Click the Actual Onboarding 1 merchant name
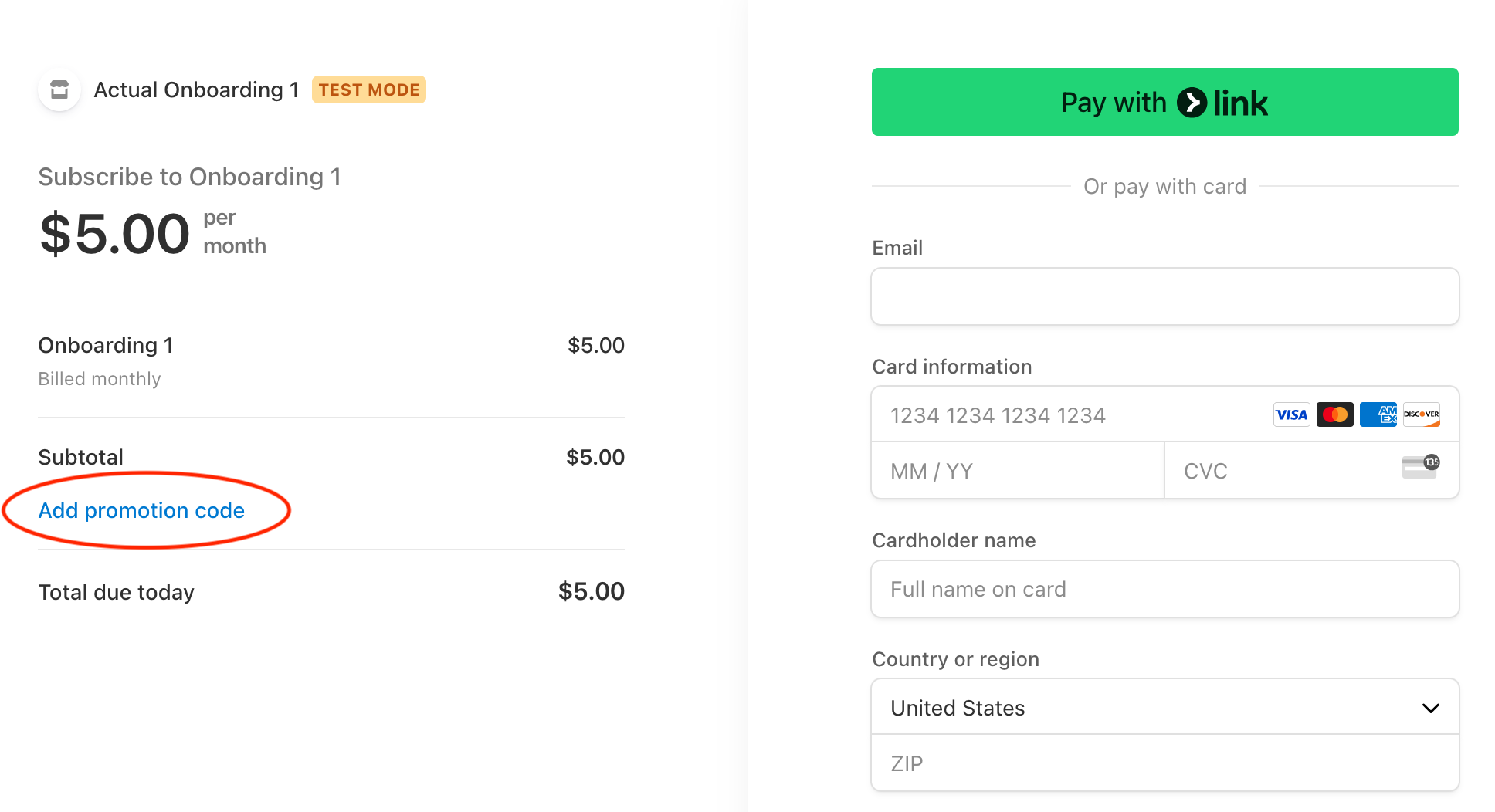1495x812 pixels. coord(196,90)
